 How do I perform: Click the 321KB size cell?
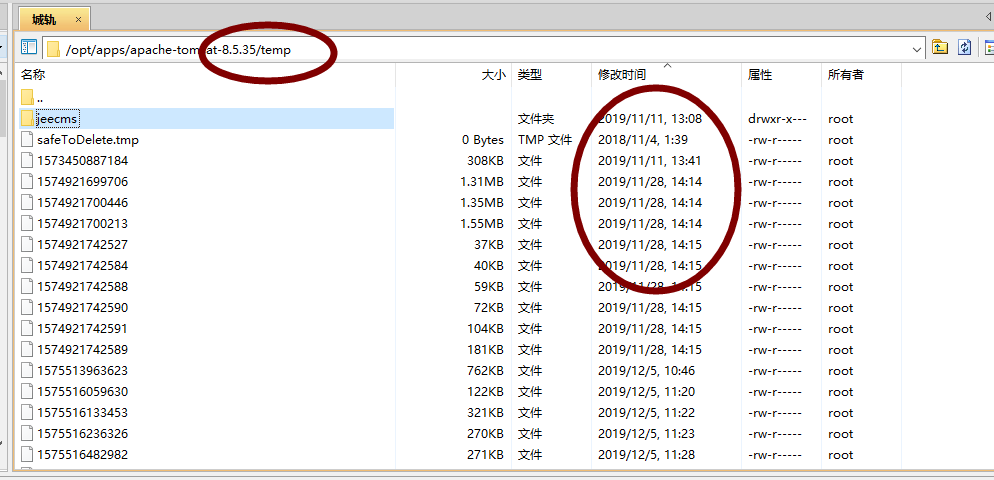point(485,413)
